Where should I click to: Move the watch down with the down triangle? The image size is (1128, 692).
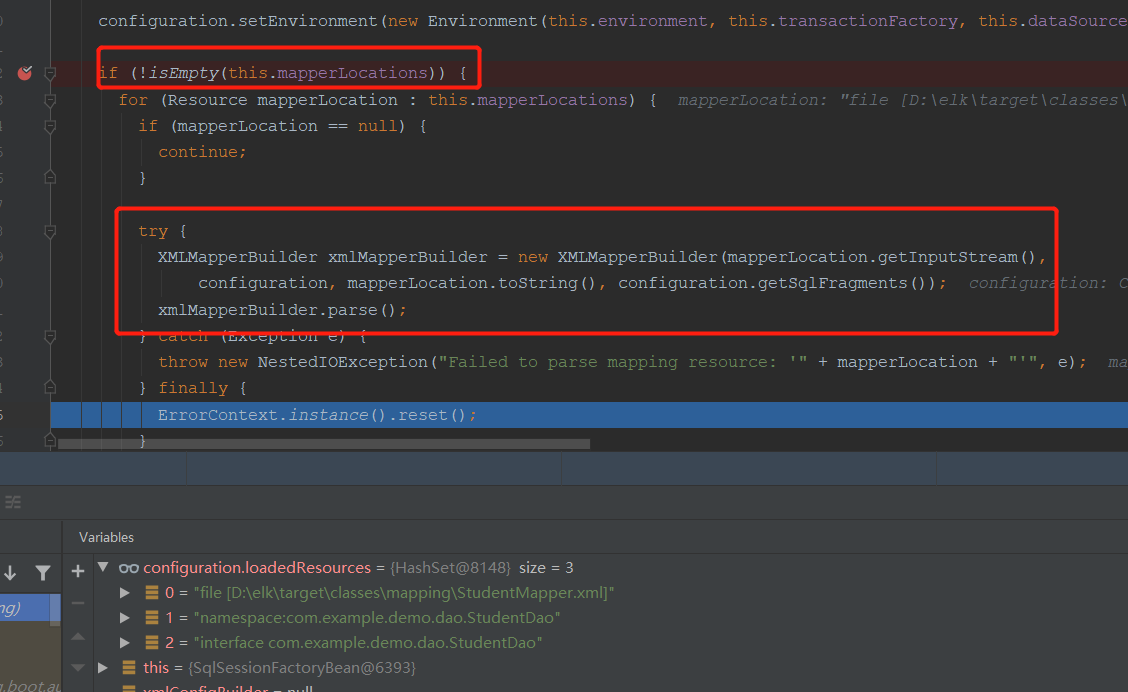coord(78,668)
